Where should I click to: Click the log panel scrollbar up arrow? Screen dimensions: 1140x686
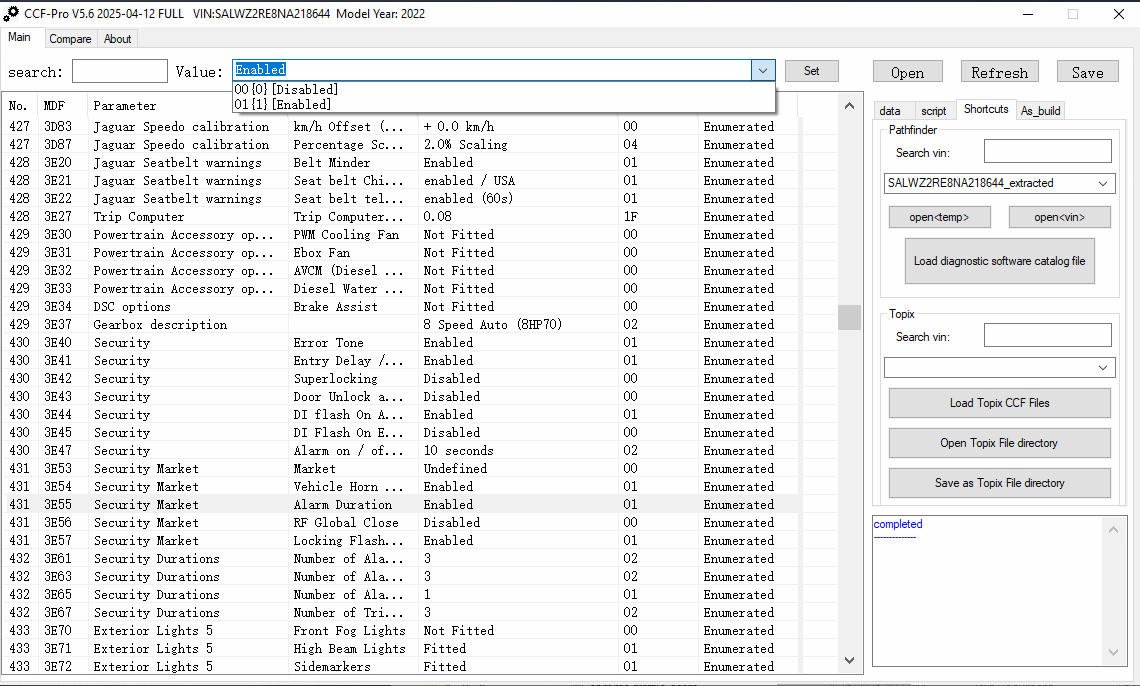pos(1113,529)
